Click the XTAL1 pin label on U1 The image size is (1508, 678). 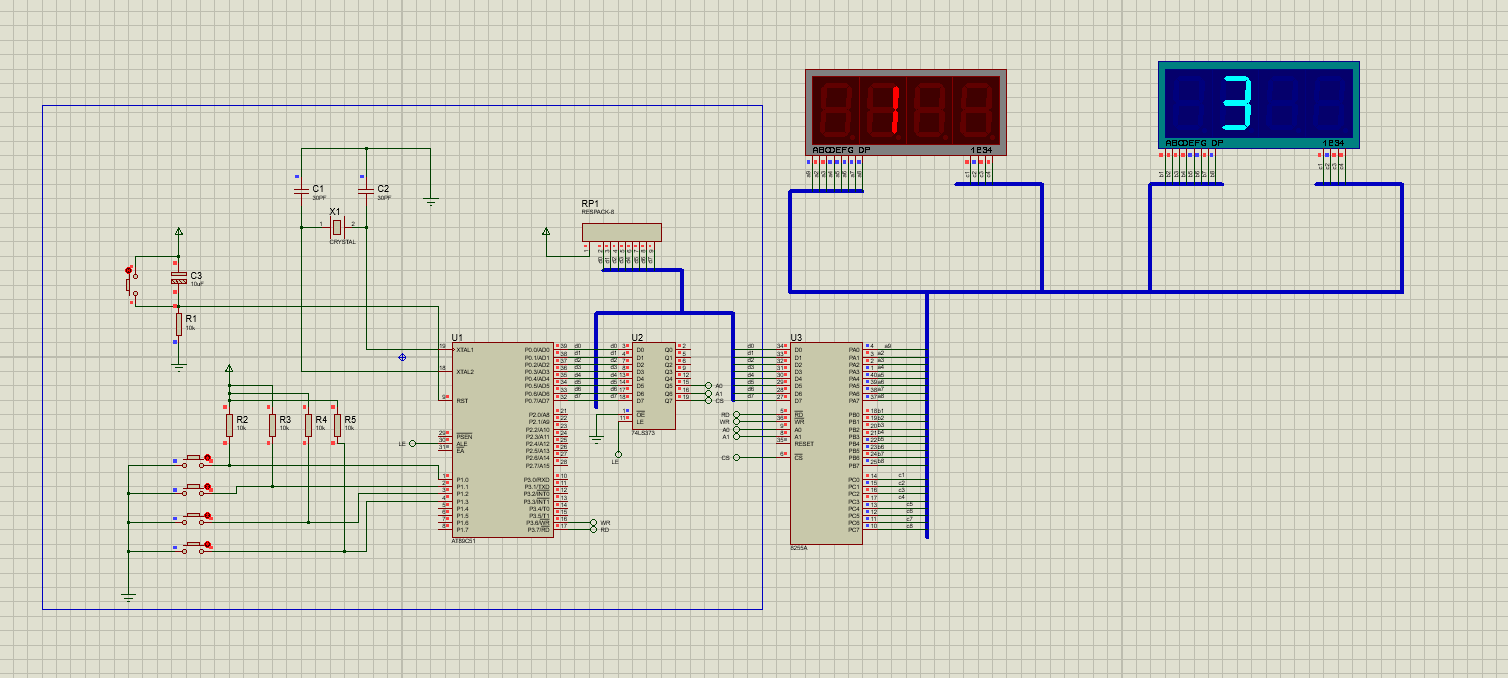click(465, 350)
